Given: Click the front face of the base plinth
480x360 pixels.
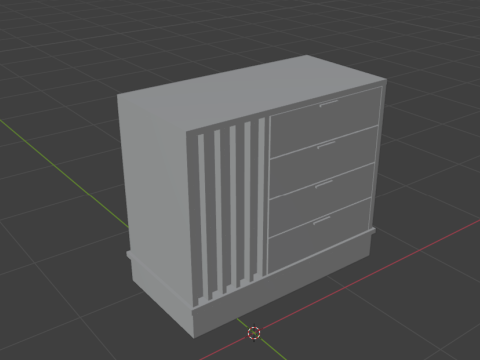Looking at the screenshot, I should [x=282, y=283].
